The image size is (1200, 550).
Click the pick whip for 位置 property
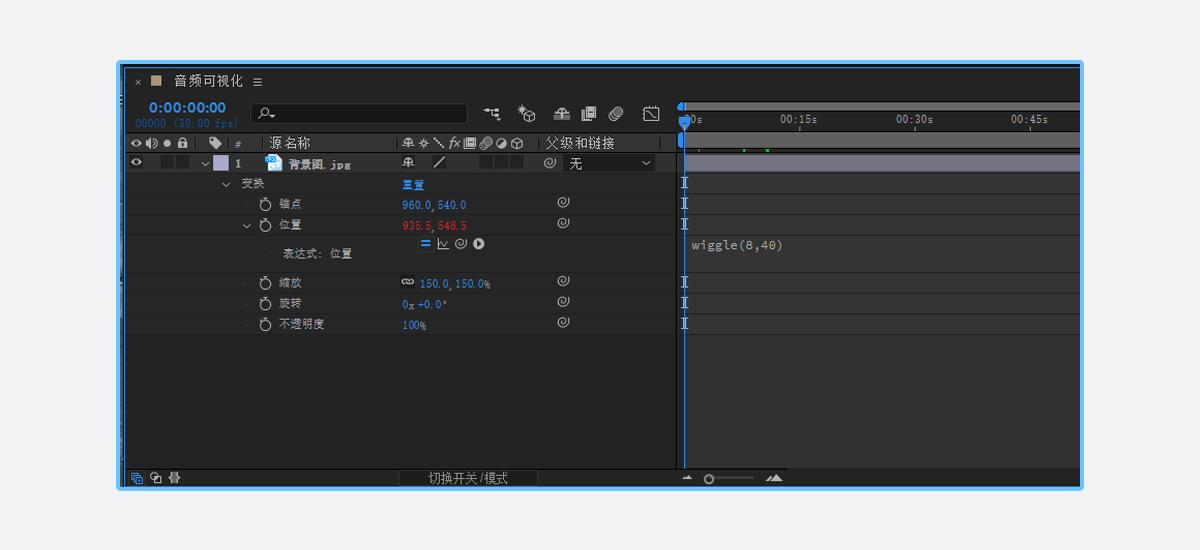563,224
